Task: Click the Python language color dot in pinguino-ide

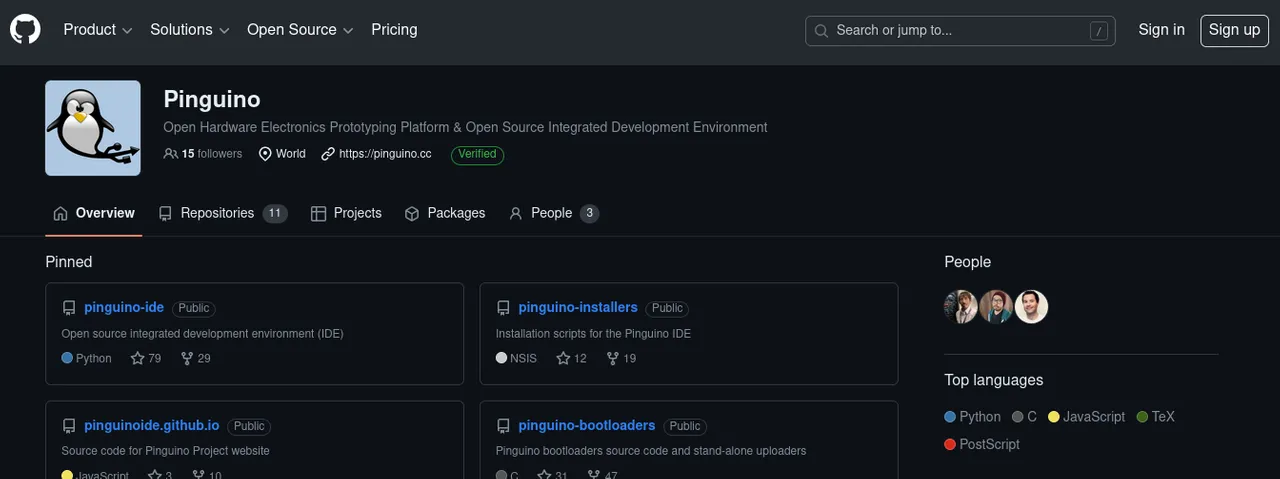Action: pyautogui.click(x=67, y=358)
